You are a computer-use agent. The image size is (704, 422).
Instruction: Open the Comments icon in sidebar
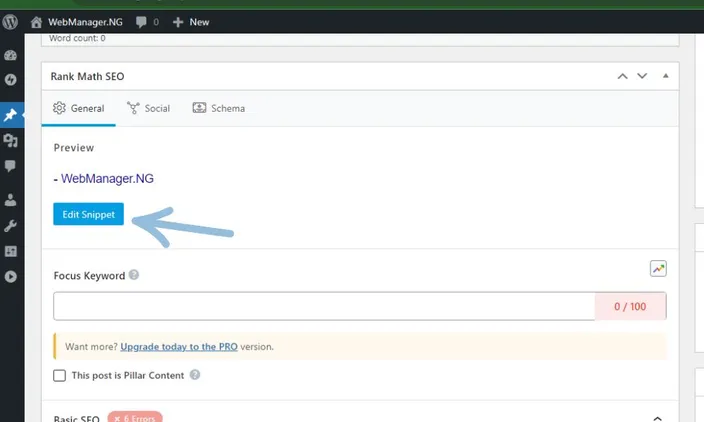tap(10, 166)
